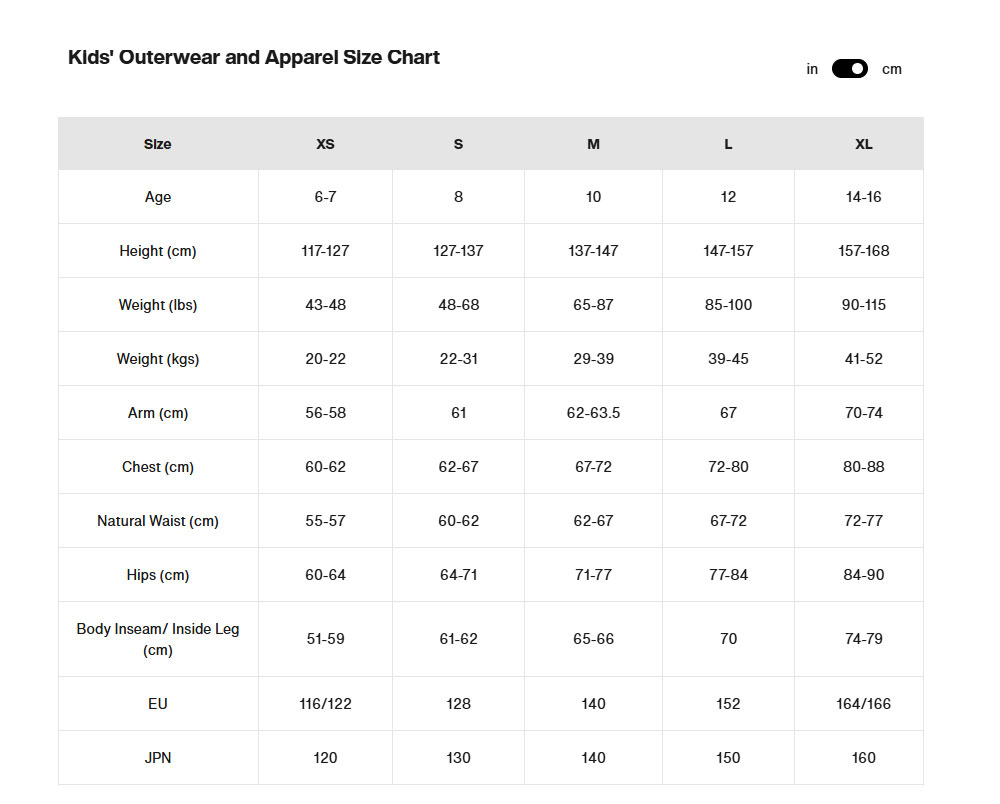1000x804 pixels.
Task: Click the 14-16 age cell
Action: click(863, 197)
